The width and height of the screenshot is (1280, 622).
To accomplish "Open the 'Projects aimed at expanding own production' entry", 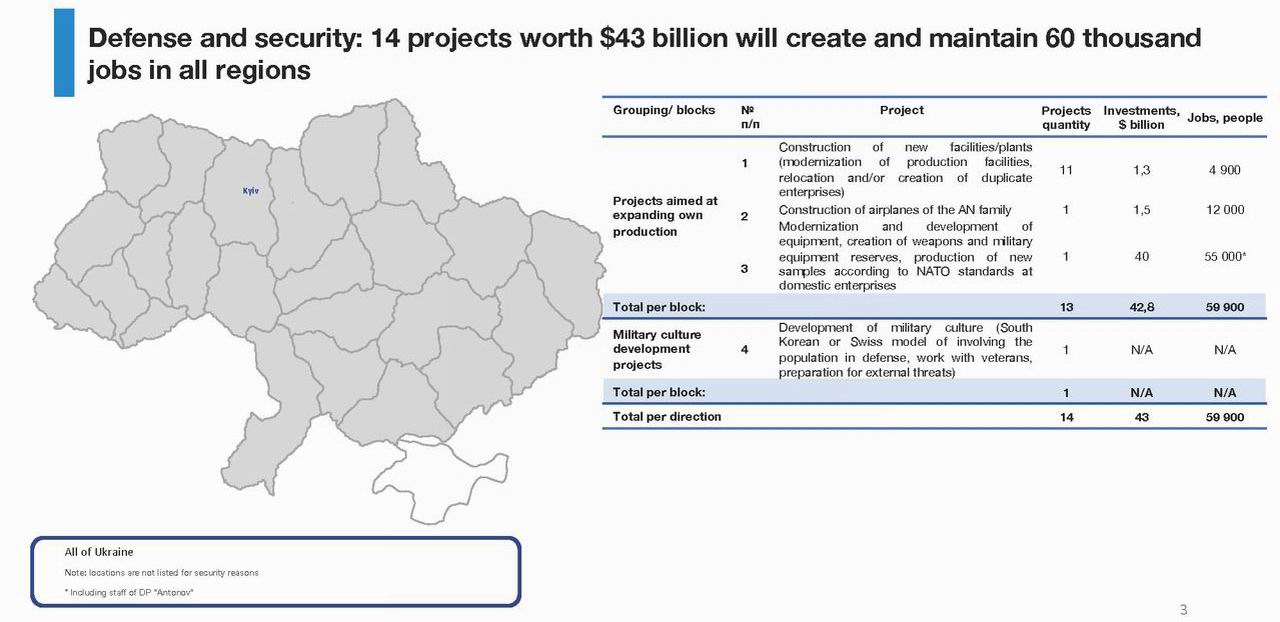I will click(665, 215).
